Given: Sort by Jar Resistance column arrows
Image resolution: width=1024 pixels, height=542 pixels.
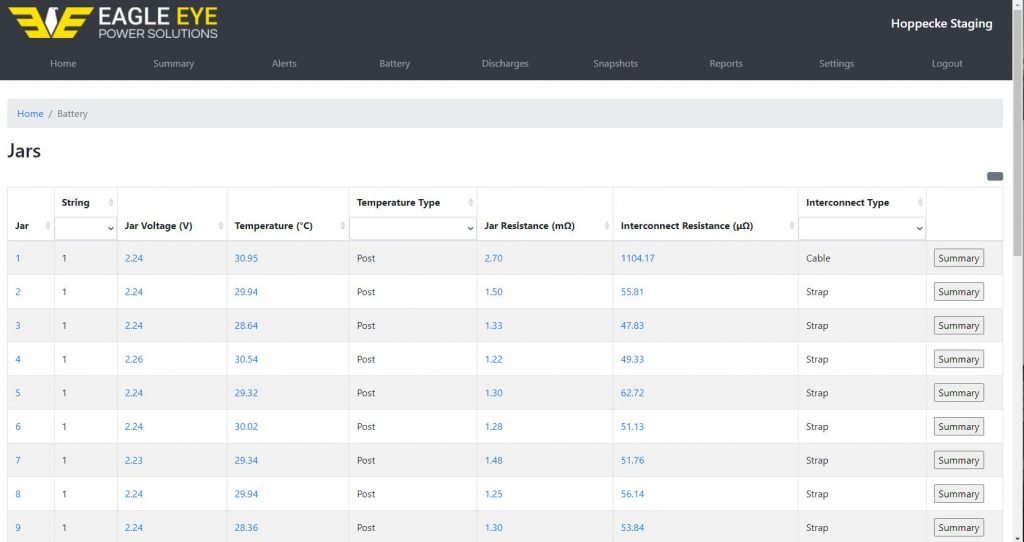Looking at the screenshot, I should [x=606, y=226].
